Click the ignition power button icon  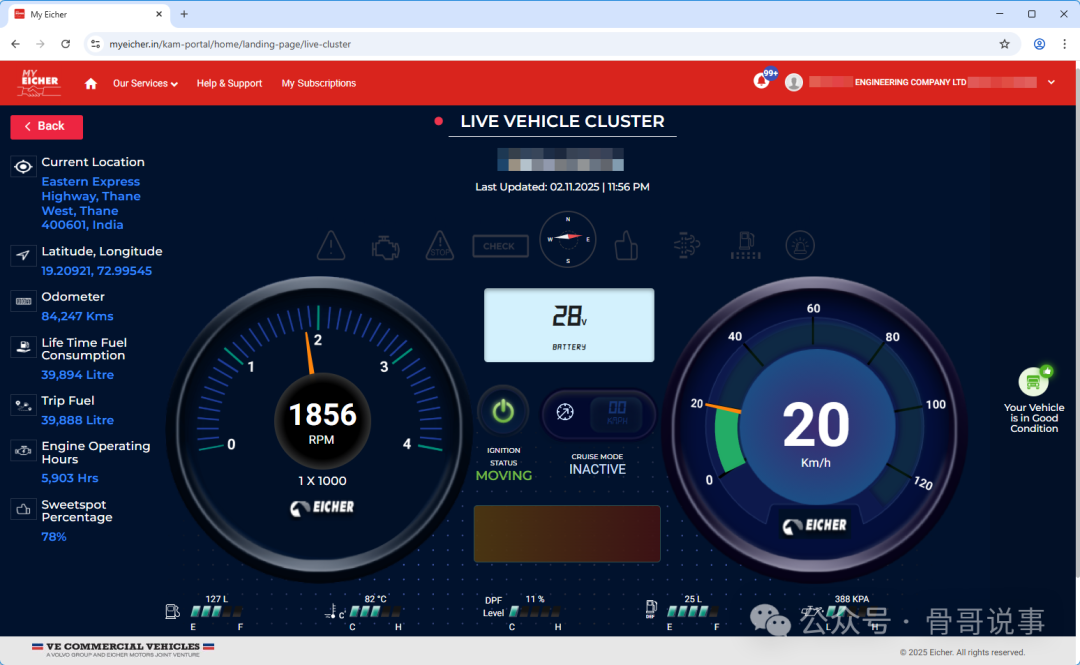pyautogui.click(x=503, y=411)
